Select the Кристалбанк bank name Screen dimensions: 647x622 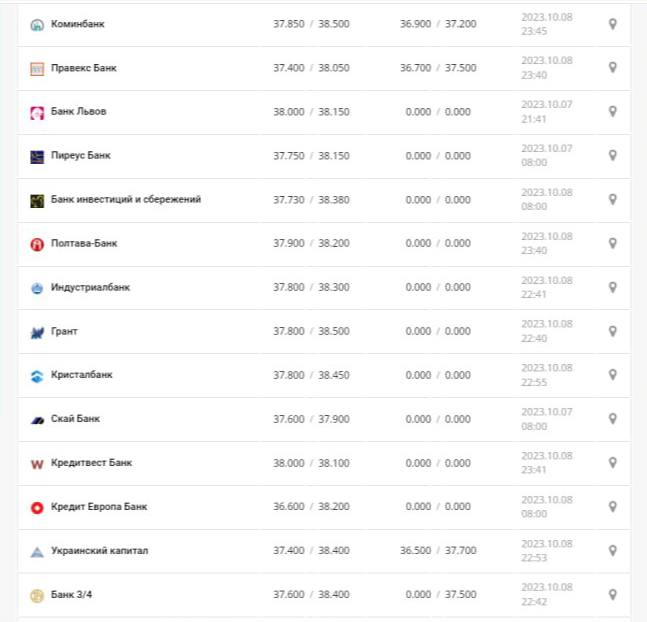pyautogui.click(x=82, y=375)
